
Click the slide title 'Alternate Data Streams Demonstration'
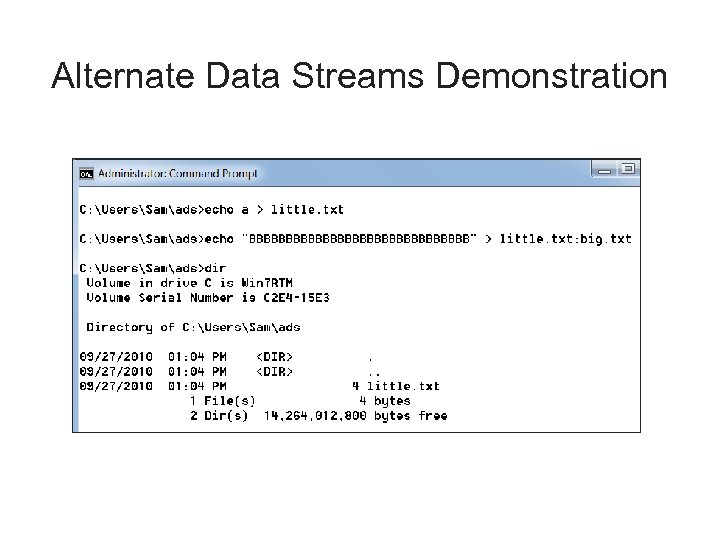[x=359, y=76]
